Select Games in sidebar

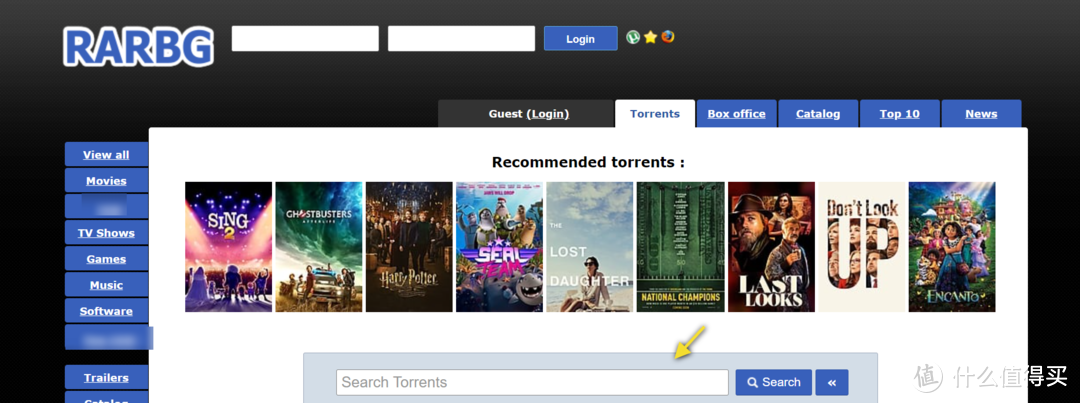[106, 259]
